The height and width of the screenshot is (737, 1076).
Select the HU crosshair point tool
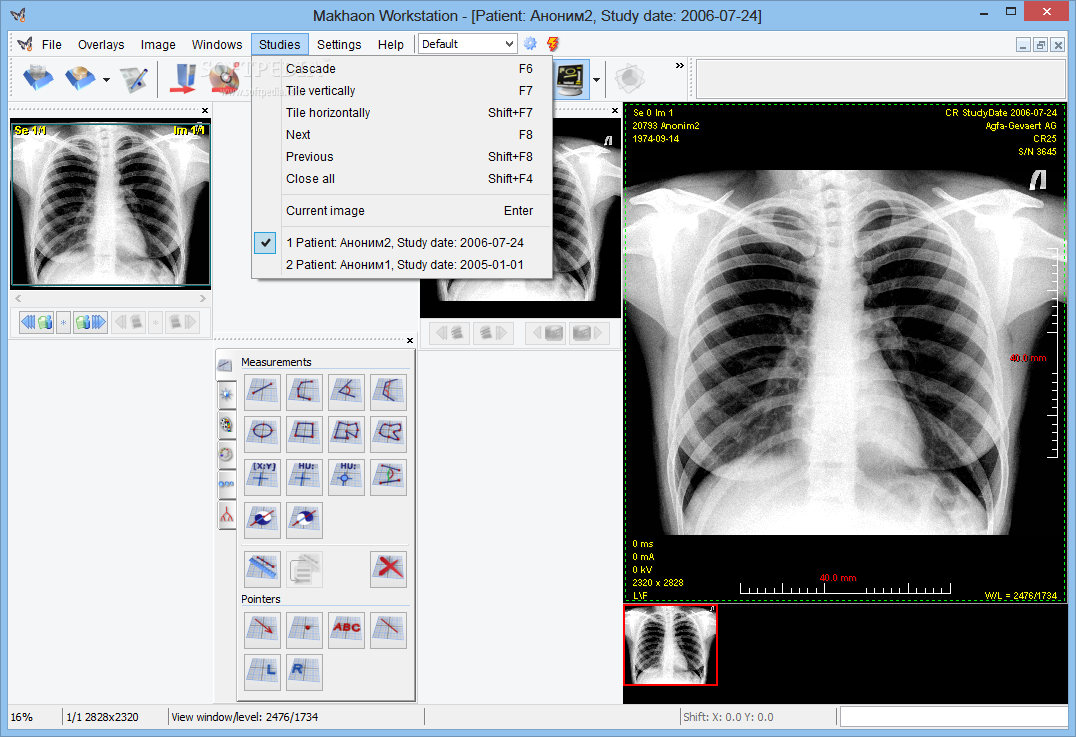point(304,477)
